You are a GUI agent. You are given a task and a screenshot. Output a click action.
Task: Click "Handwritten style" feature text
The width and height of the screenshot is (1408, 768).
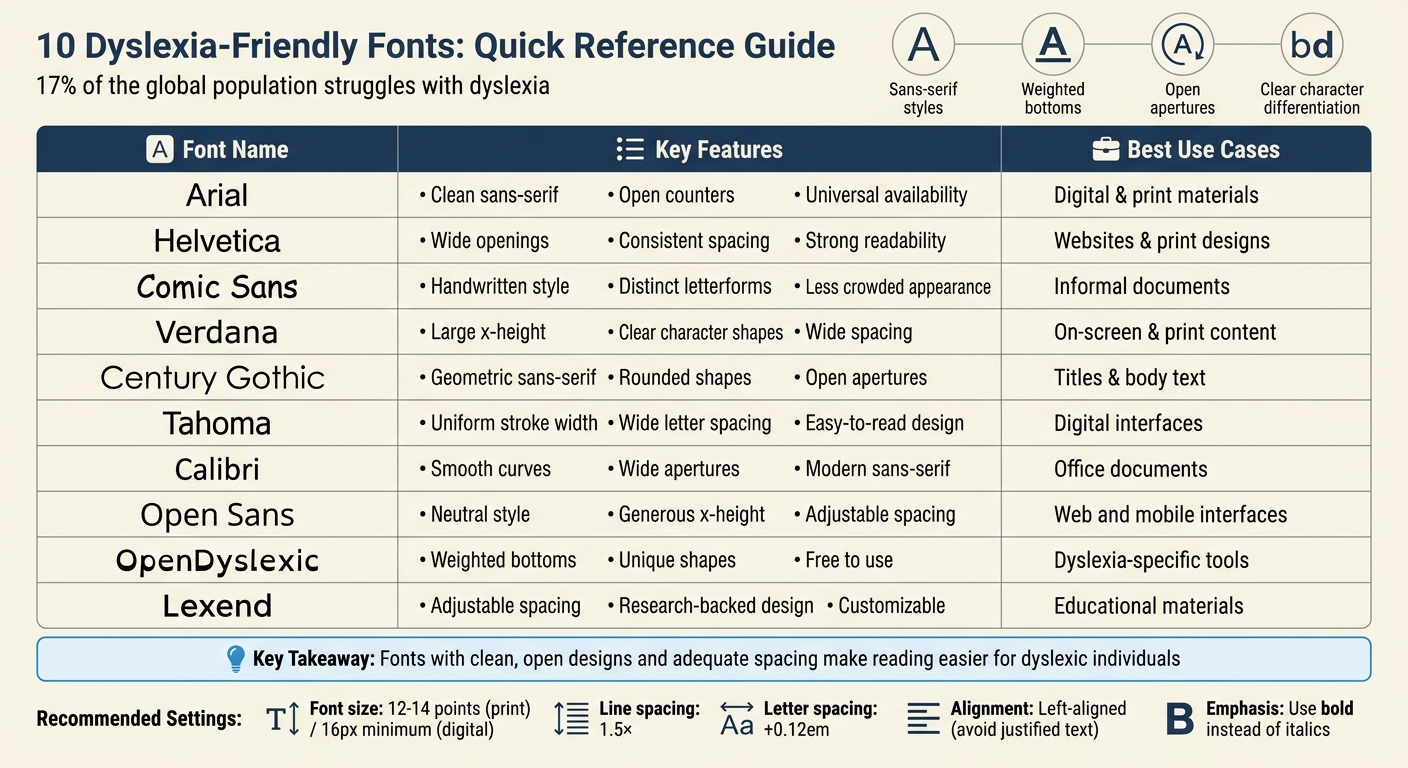[x=499, y=286]
